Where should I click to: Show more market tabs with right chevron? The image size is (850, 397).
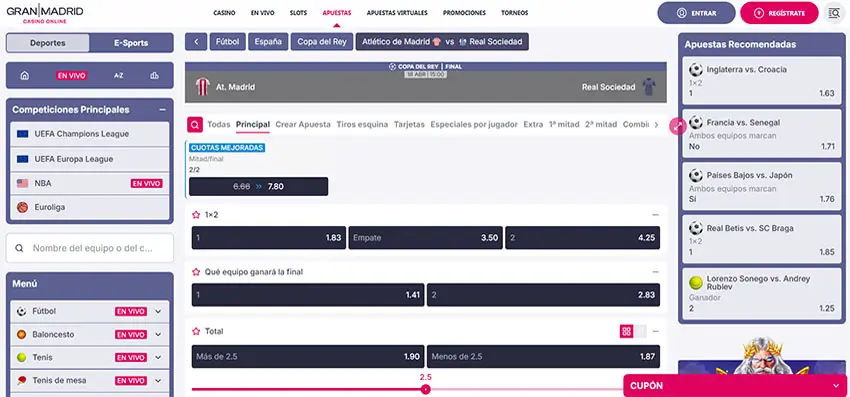coord(656,125)
